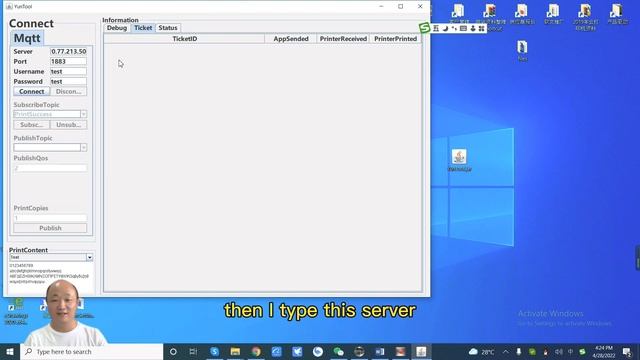Open the blue S app on taskbar
Image resolution: width=640 pixels, height=360 pixels.
tap(214, 351)
